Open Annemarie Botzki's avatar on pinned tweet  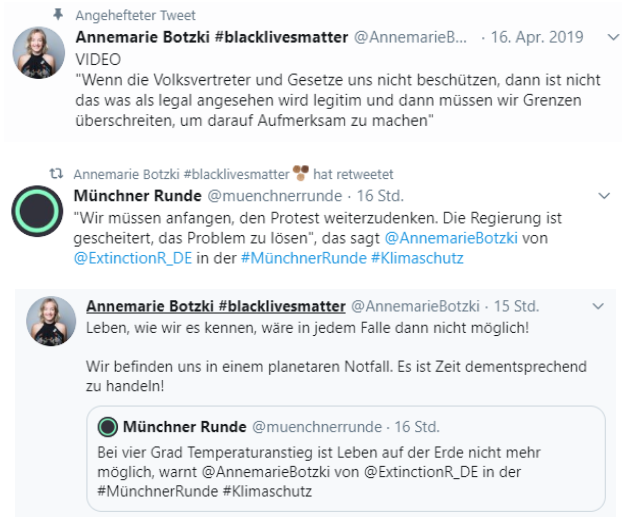tap(39, 53)
